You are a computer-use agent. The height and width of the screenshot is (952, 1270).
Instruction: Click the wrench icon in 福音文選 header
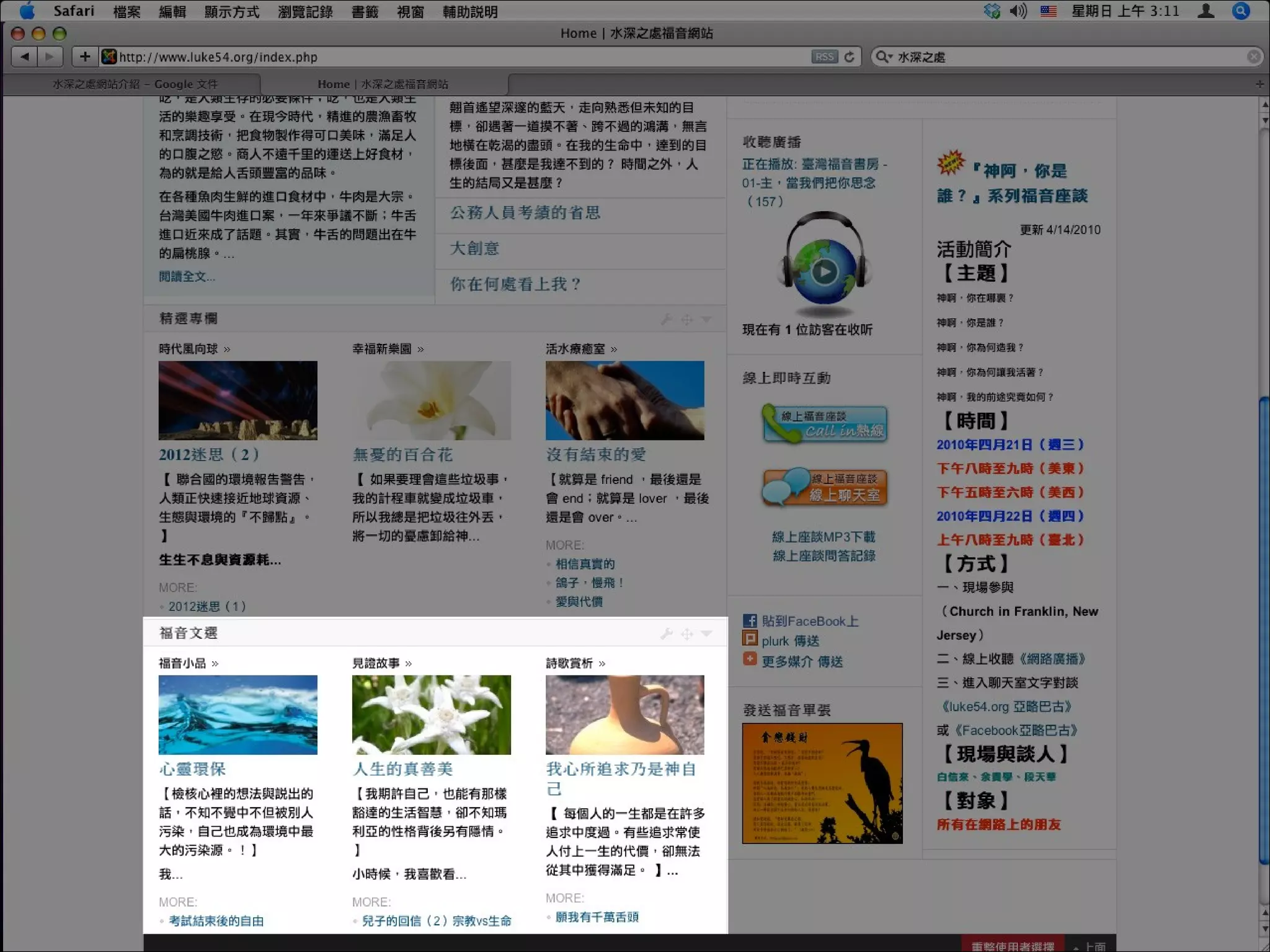pos(667,633)
